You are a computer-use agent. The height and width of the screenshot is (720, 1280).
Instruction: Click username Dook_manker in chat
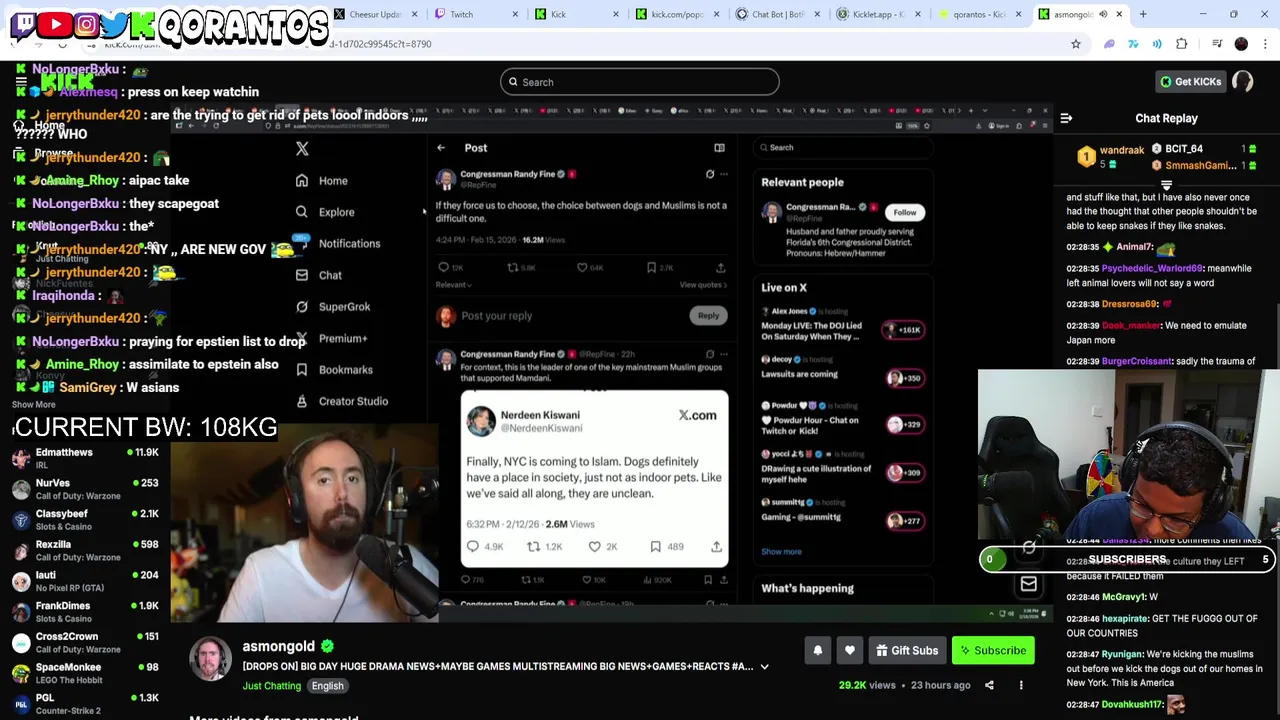click(x=1131, y=325)
